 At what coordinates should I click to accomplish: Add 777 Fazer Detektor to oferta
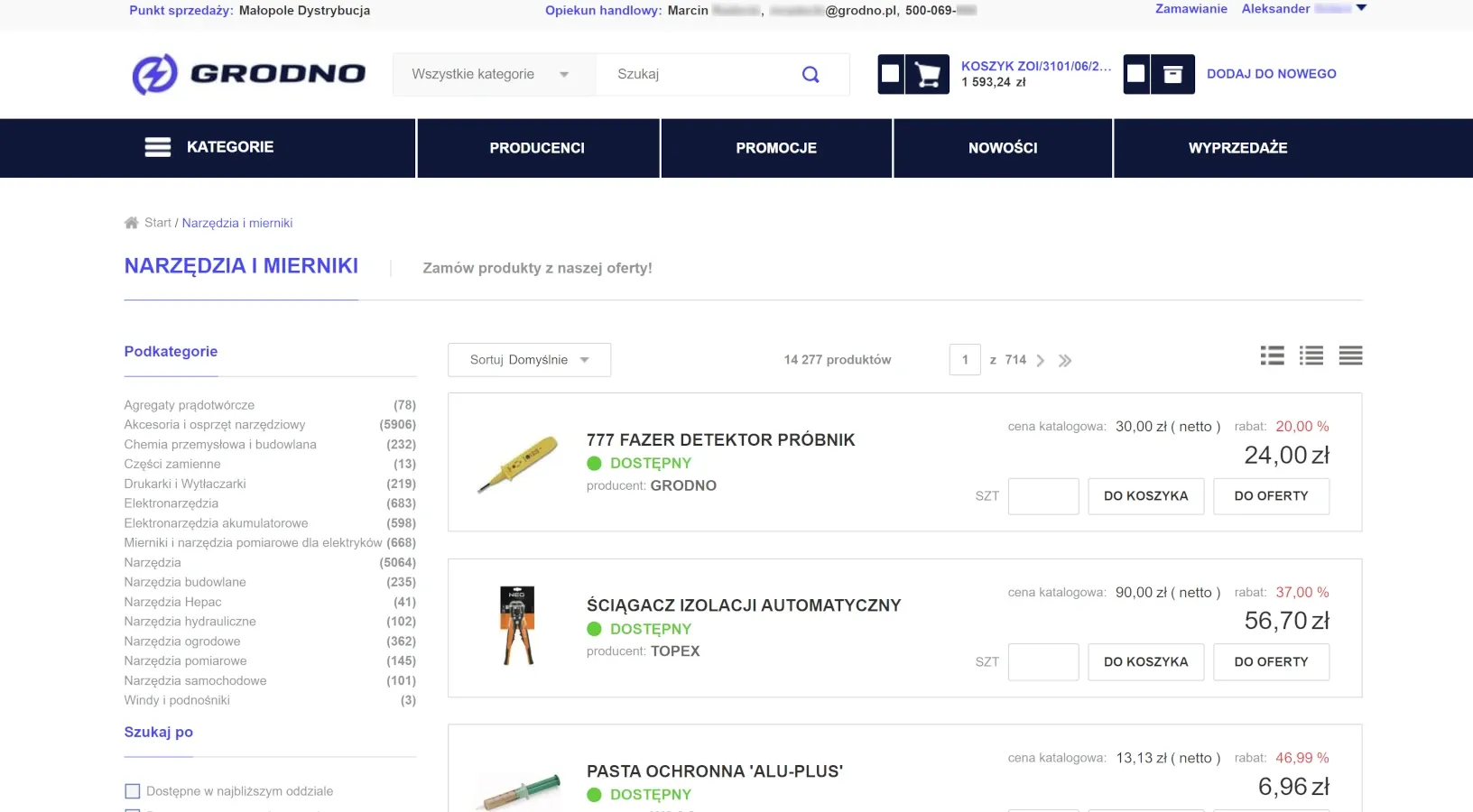(1272, 496)
